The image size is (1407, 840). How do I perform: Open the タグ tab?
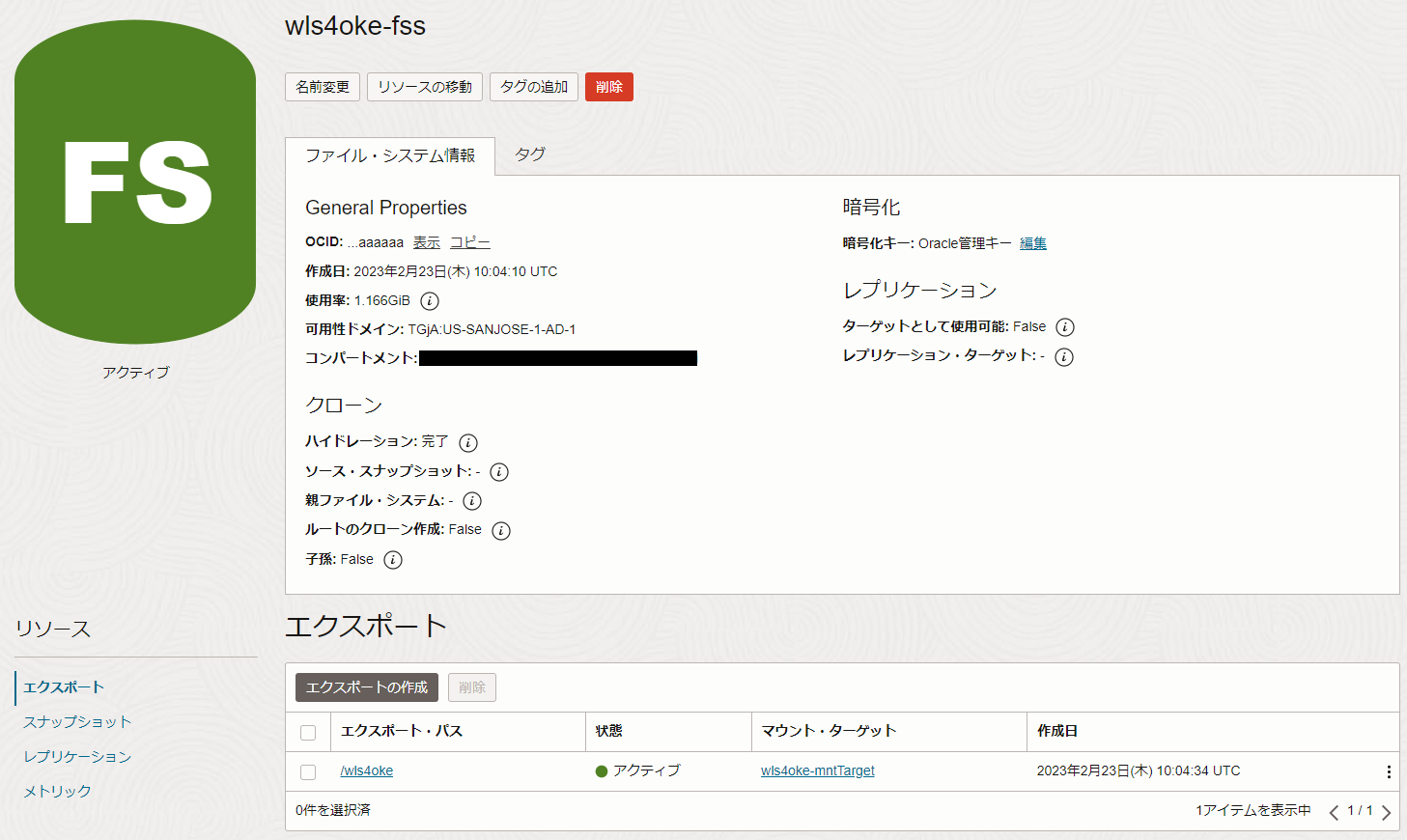(530, 154)
